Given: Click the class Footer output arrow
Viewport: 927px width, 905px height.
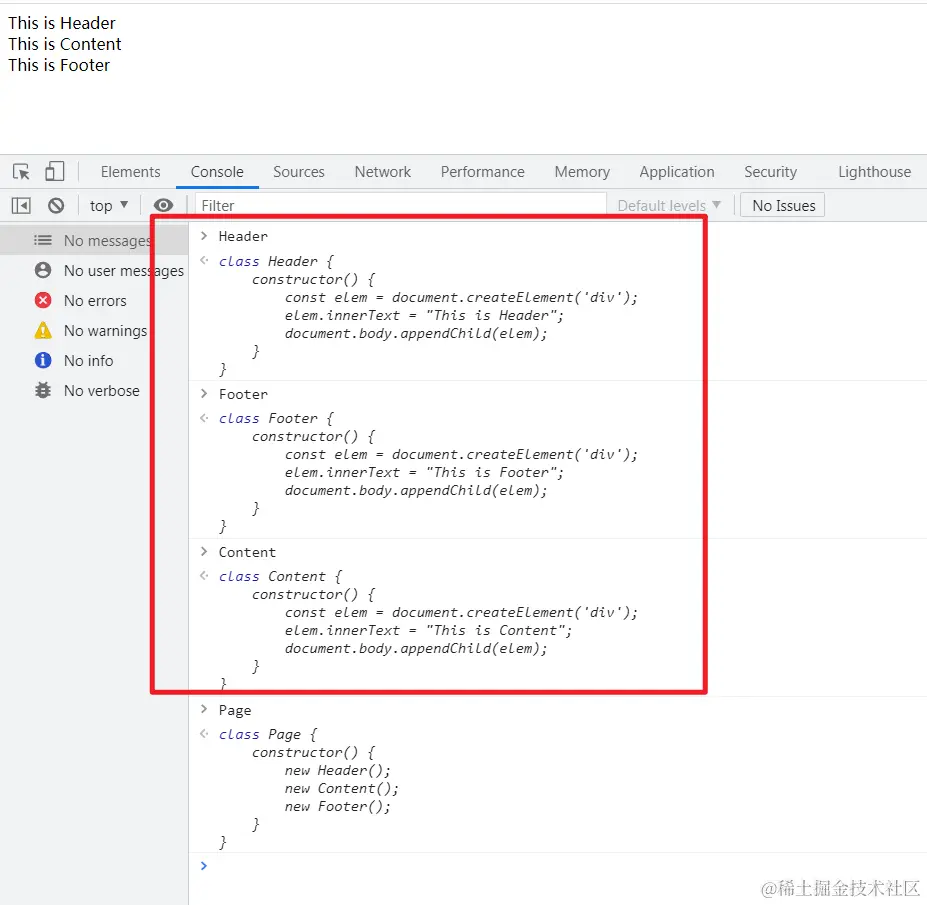Looking at the screenshot, I should 204,418.
